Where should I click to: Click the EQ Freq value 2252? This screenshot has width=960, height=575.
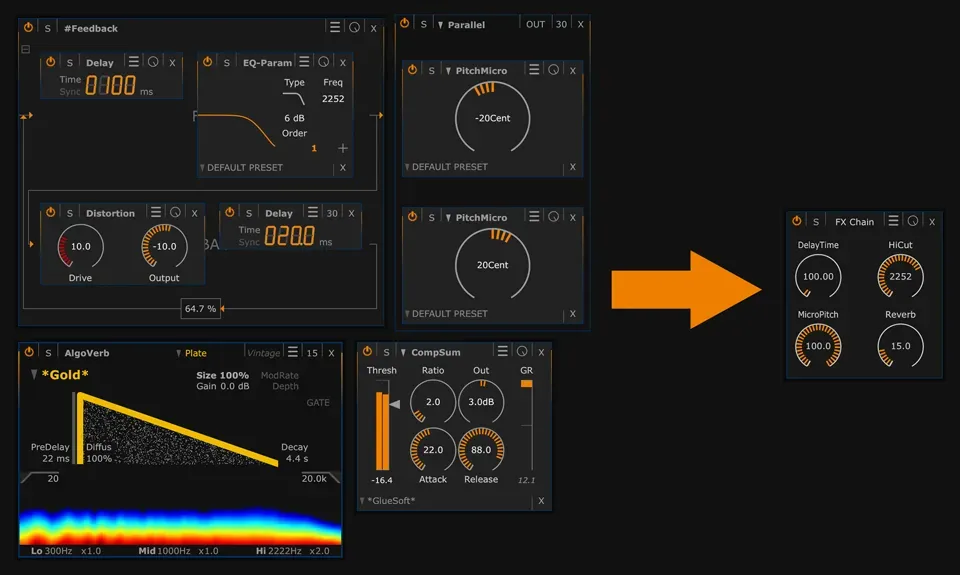pos(333,99)
